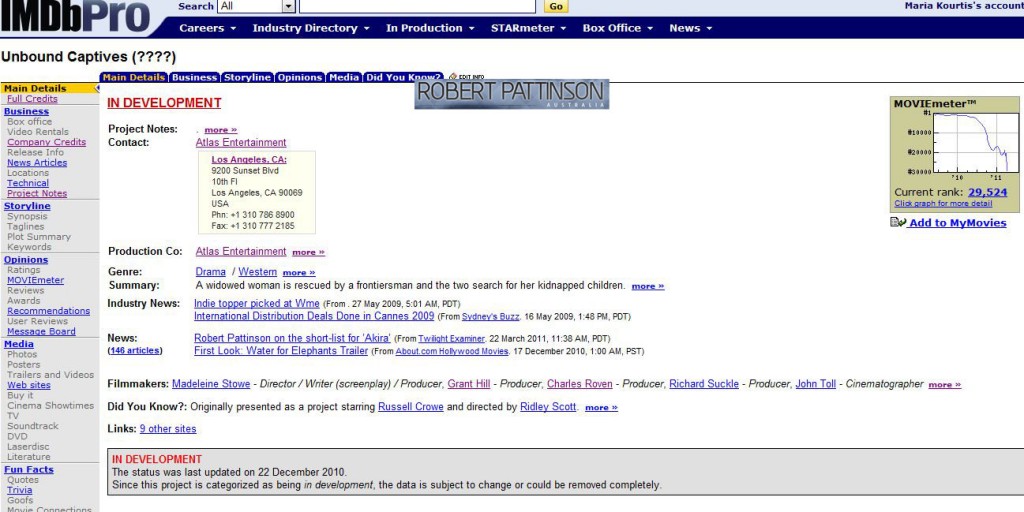This screenshot has height=512, width=1024.
Task: Open the Western genre link
Action: coord(257,272)
